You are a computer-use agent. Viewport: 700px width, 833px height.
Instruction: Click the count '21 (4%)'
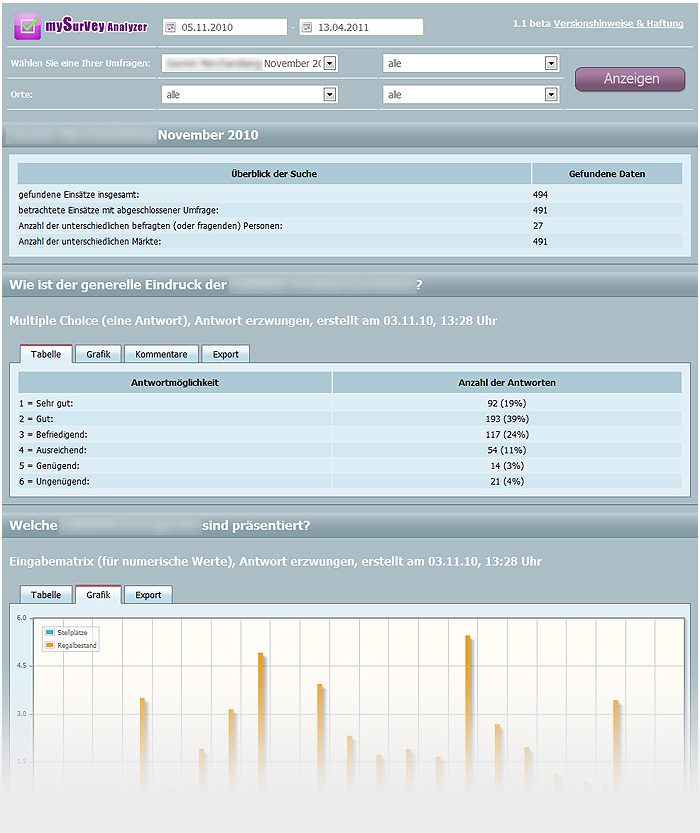[507, 481]
